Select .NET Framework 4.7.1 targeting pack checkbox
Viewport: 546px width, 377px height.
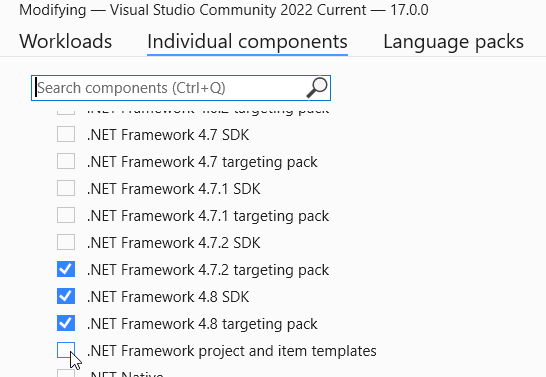[66, 215]
